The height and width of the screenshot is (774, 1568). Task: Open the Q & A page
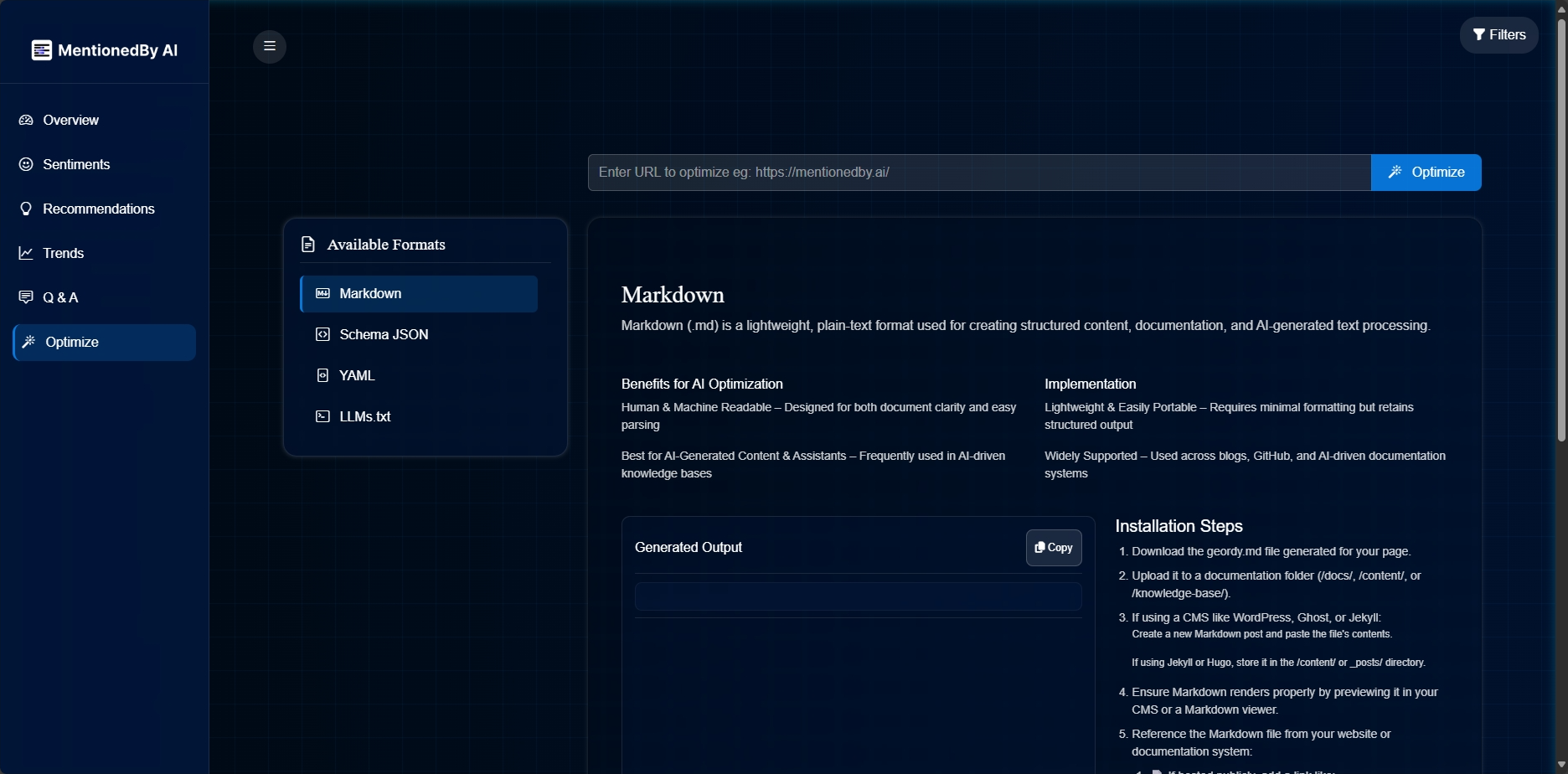(x=105, y=297)
